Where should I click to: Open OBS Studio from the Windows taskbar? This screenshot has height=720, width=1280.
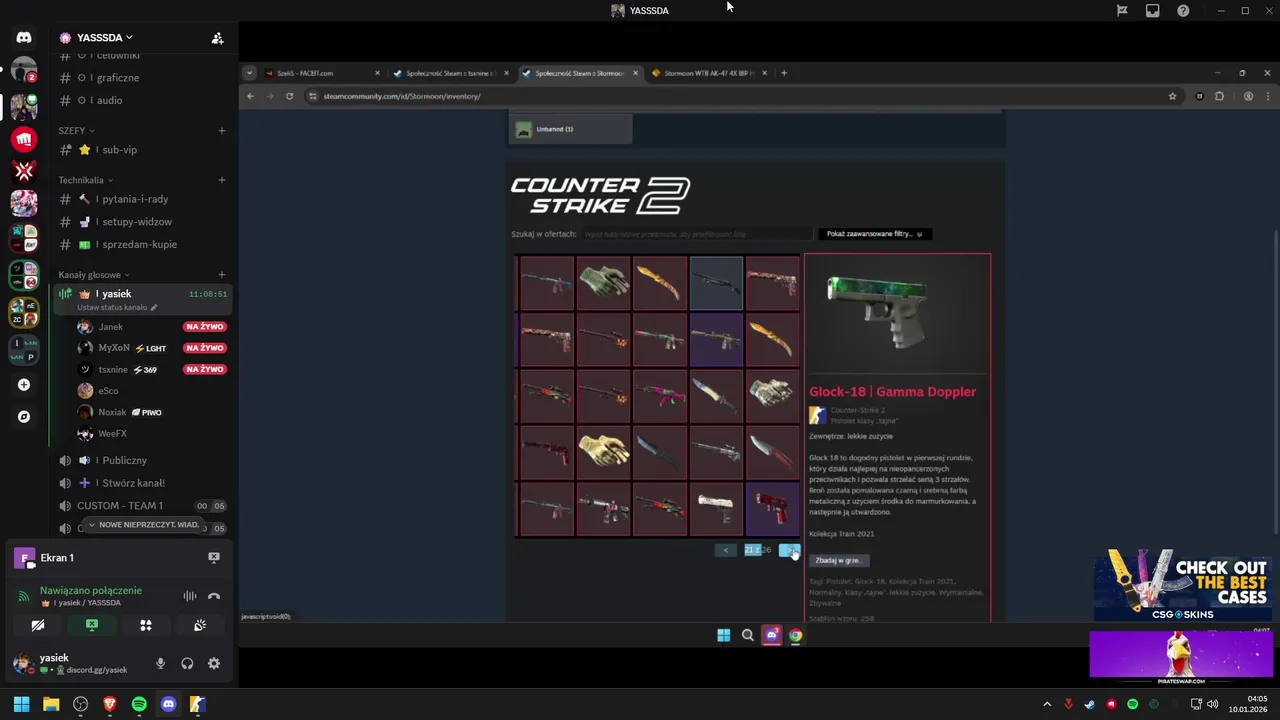click(80, 704)
